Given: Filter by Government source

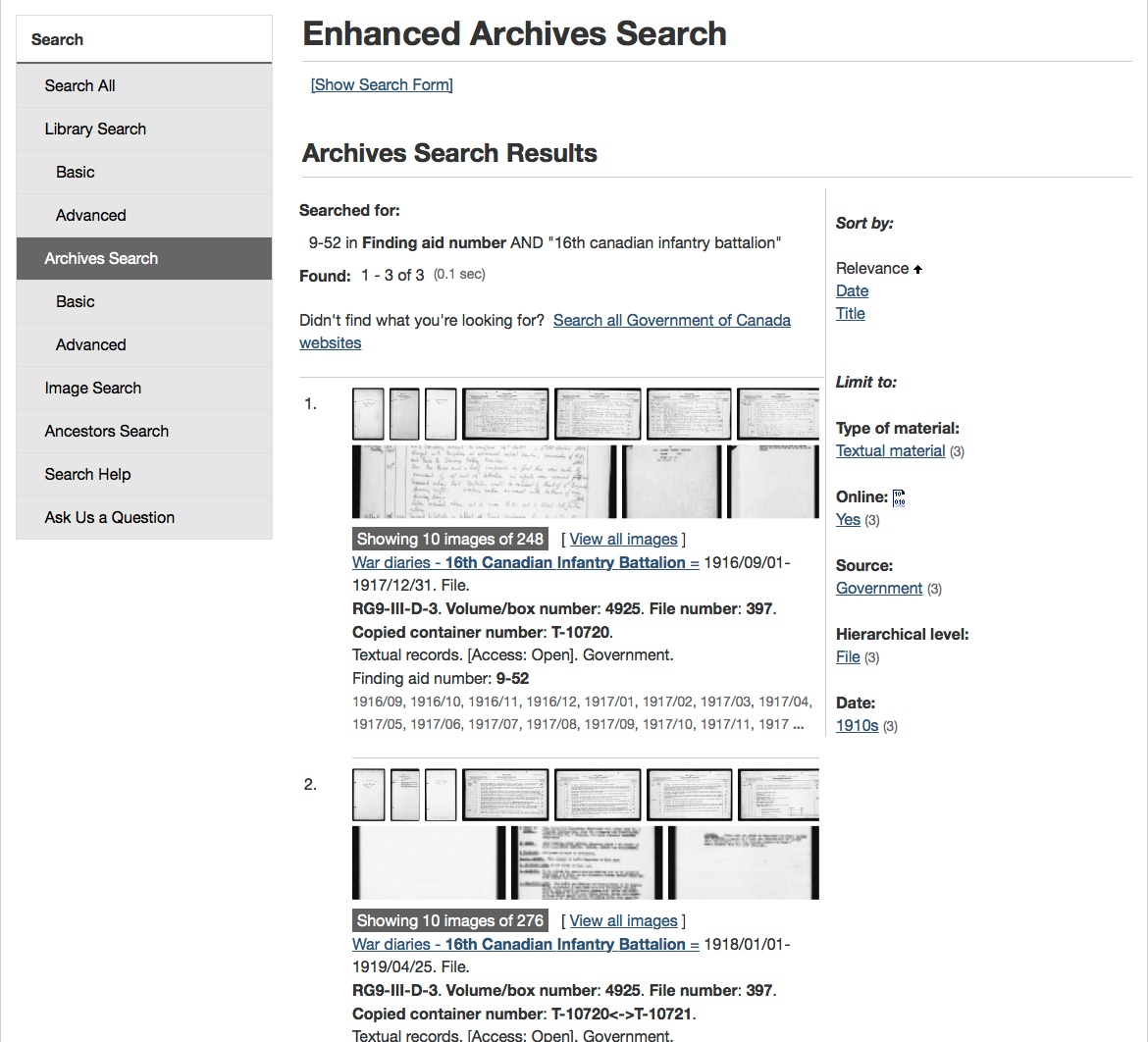Looking at the screenshot, I should (x=878, y=588).
